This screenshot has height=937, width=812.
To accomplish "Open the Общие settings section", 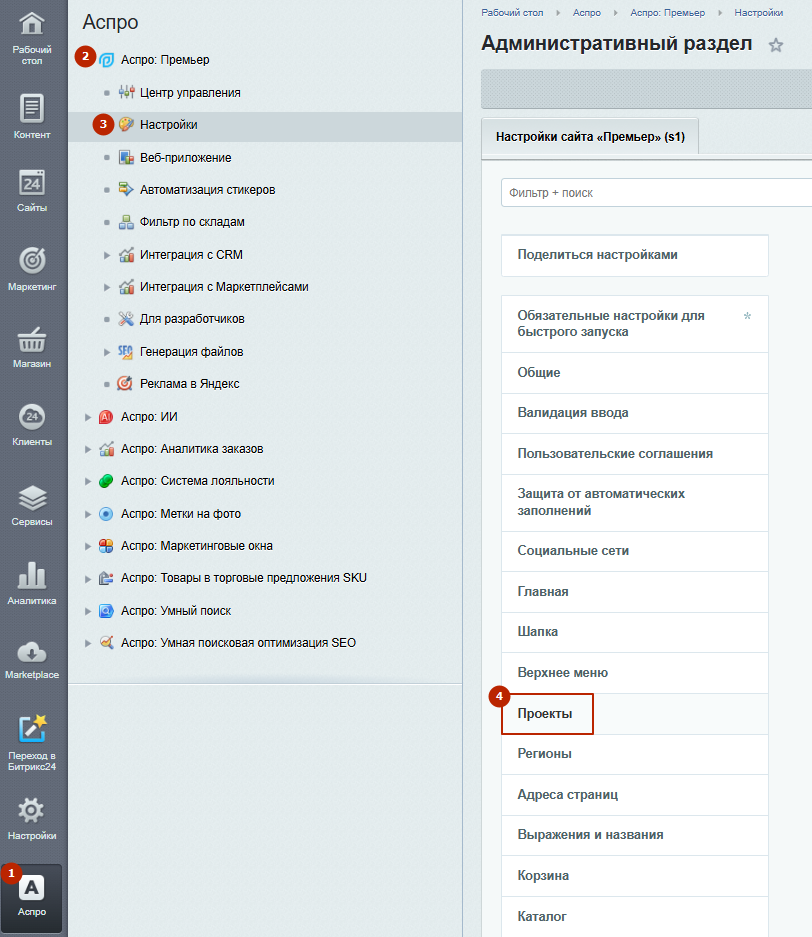I will coord(635,373).
